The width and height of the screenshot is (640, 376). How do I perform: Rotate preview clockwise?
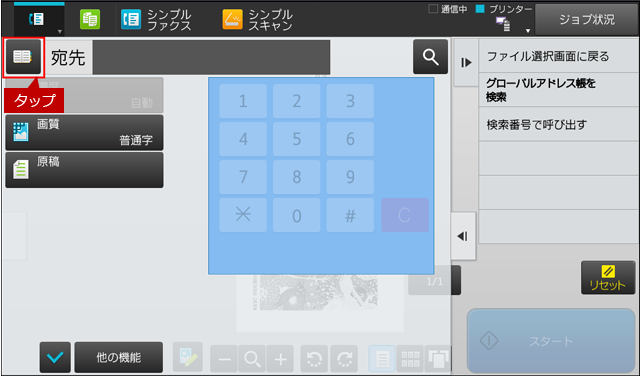coord(344,359)
